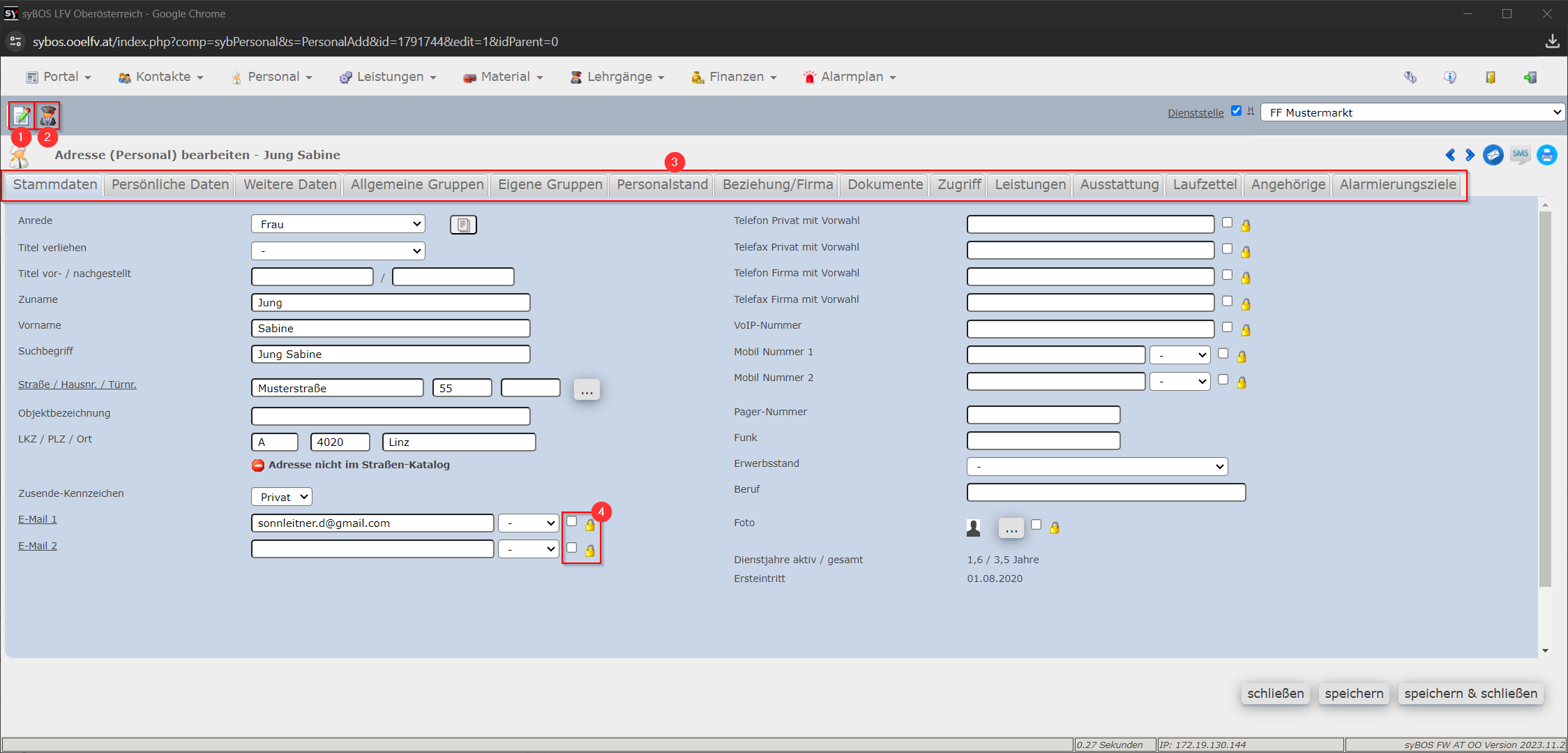Tick the checkbox for VoIP-Nummer

[1228, 327]
